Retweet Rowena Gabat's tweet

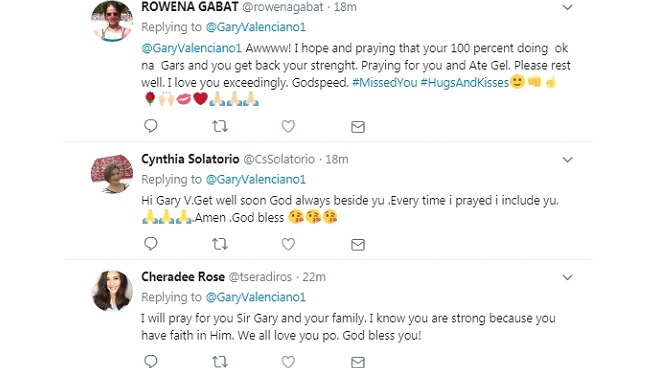pyautogui.click(x=220, y=126)
